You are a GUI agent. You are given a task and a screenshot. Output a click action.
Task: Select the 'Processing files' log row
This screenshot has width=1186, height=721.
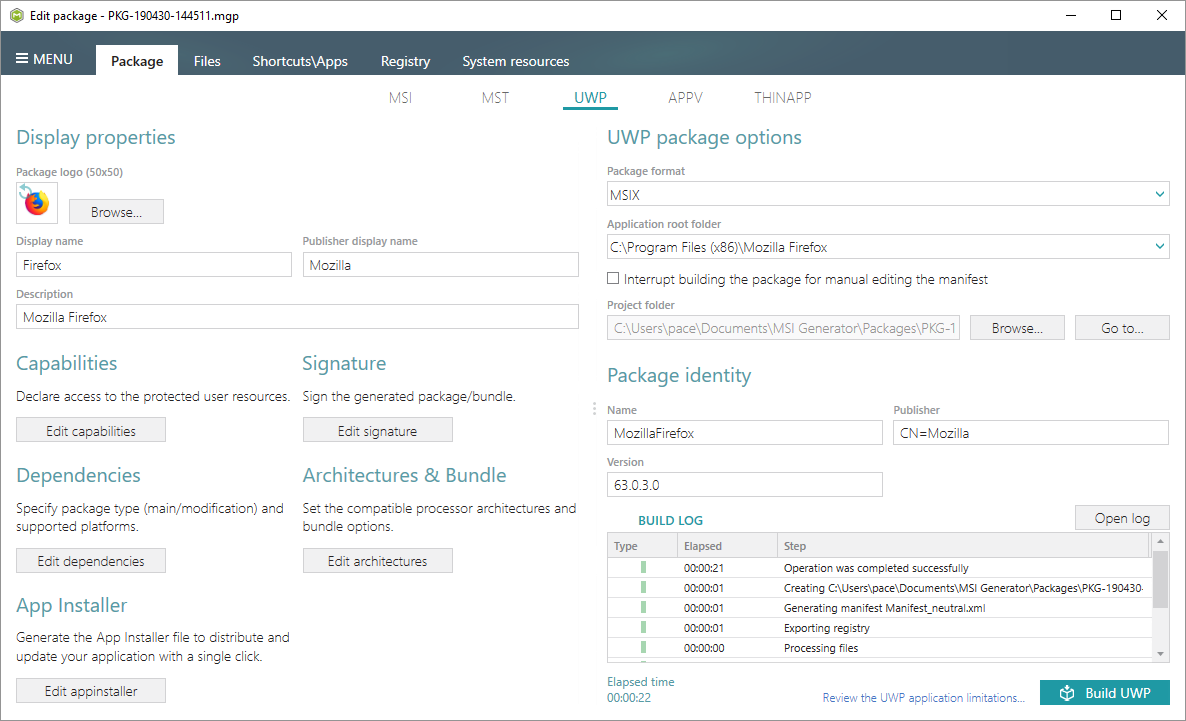879,648
